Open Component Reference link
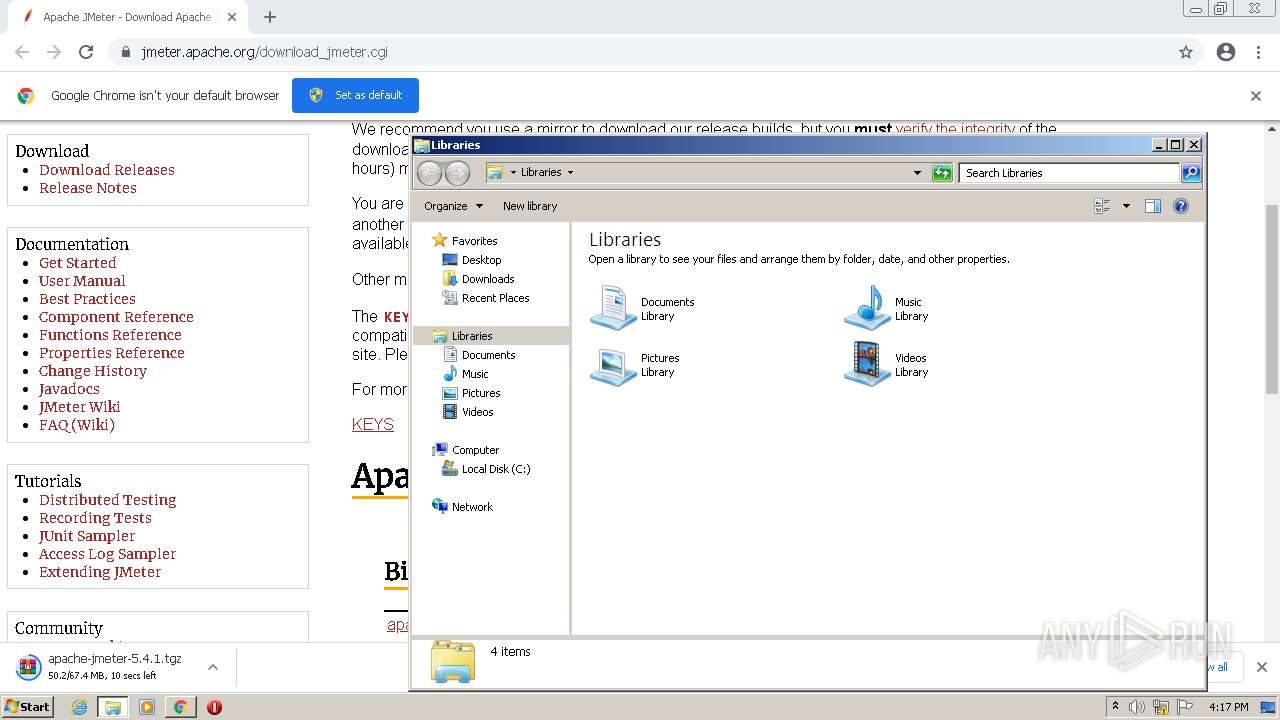 click(x=116, y=317)
